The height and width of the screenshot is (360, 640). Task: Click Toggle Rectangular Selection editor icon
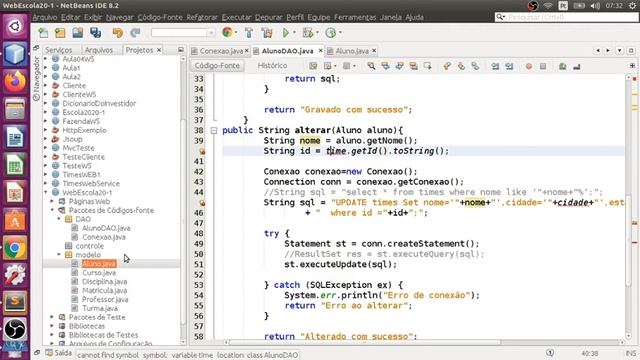(427, 66)
